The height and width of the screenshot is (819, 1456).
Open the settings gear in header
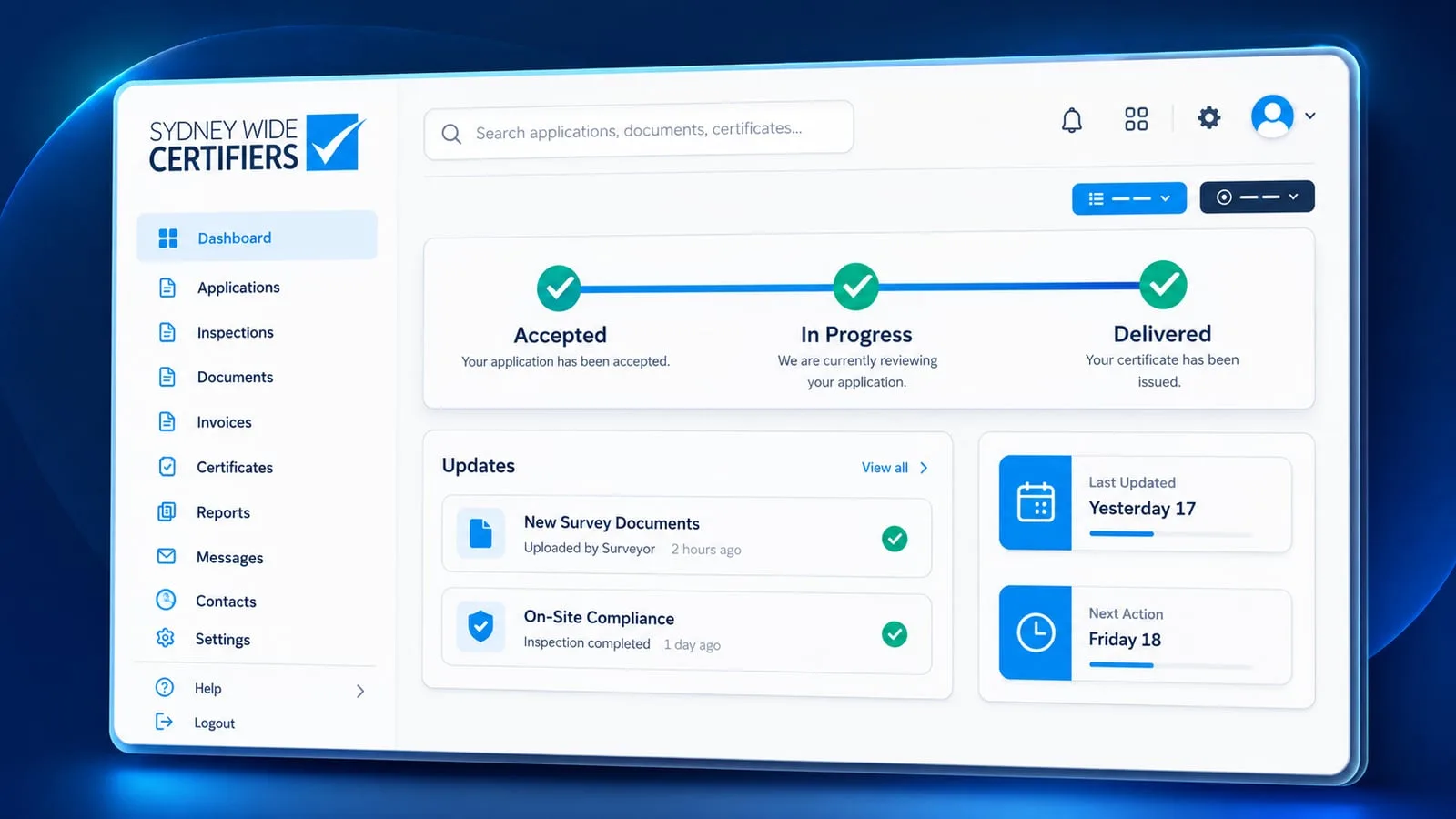pos(1208,117)
